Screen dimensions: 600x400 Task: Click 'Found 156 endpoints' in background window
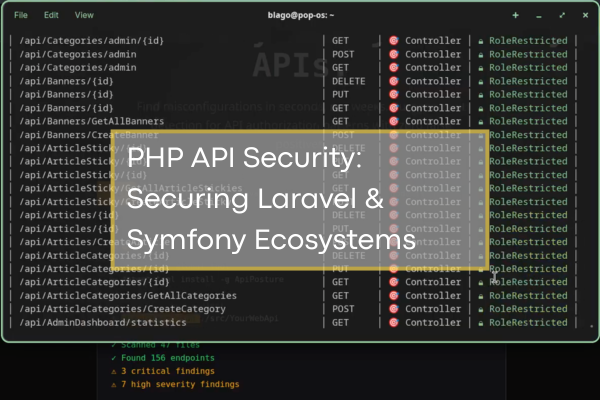[x=168, y=358]
